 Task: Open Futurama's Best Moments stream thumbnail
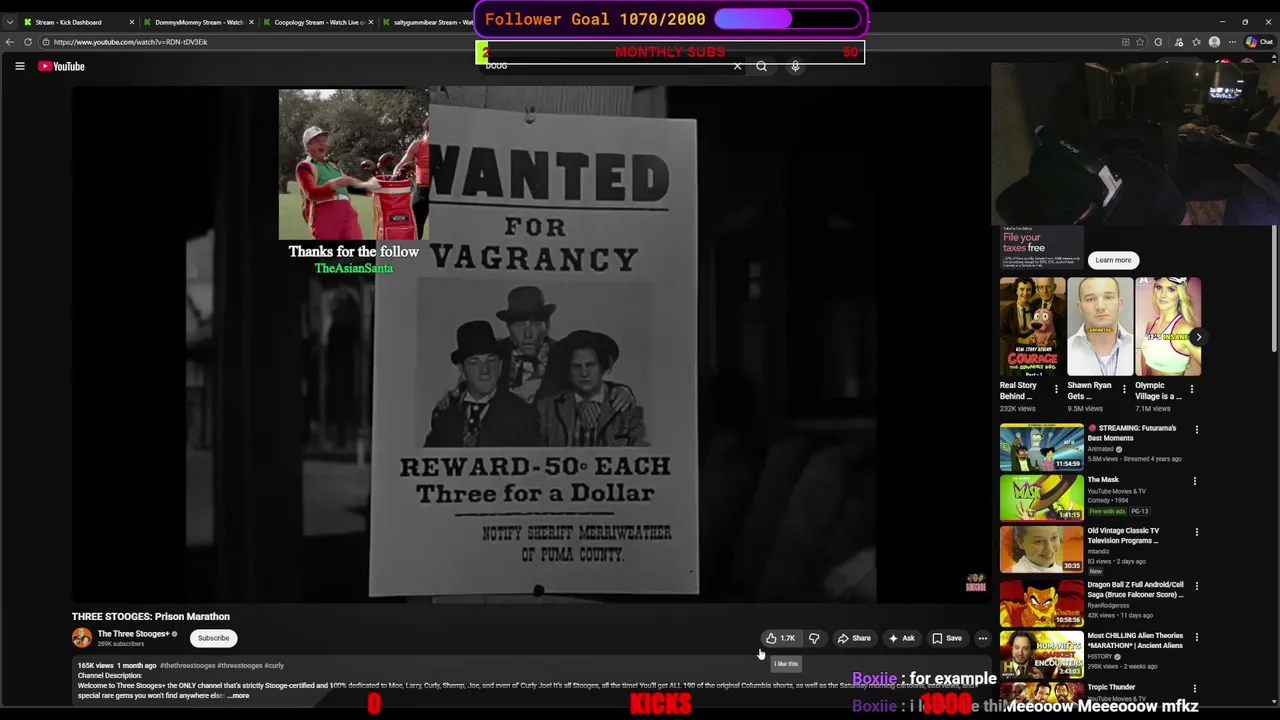tap(1041, 447)
